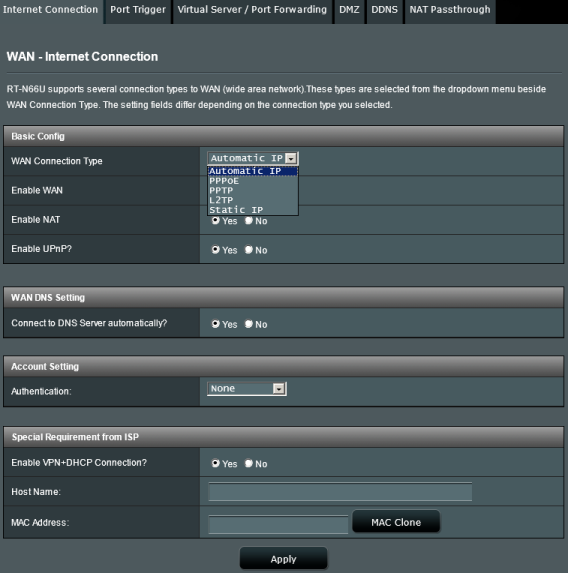This screenshot has width=568, height=573.
Task: Select No for automatic DNS Server
Action: click(249, 324)
